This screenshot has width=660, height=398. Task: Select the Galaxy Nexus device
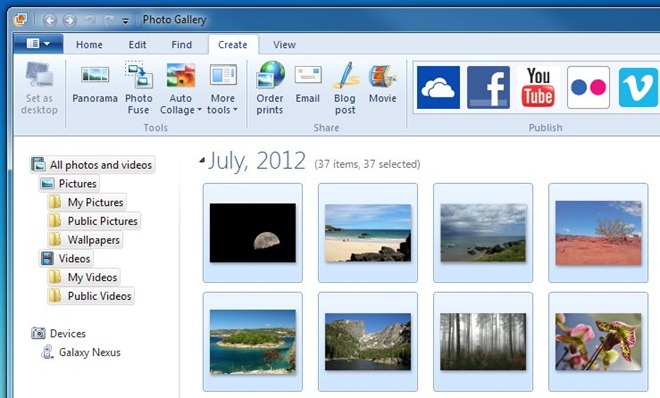81,352
